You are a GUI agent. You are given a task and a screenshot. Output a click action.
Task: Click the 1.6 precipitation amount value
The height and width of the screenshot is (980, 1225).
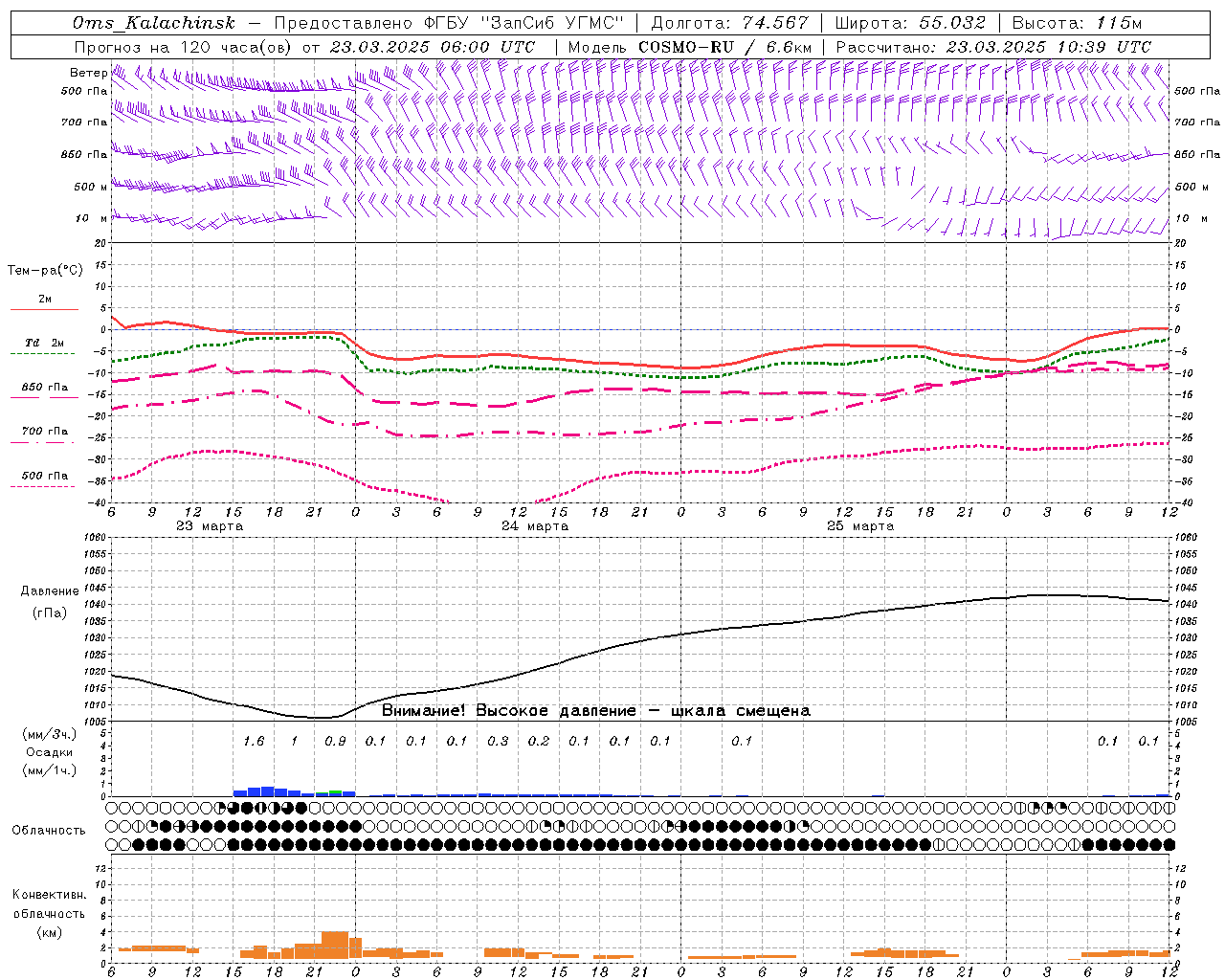pyautogui.click(x=254, y=741)
